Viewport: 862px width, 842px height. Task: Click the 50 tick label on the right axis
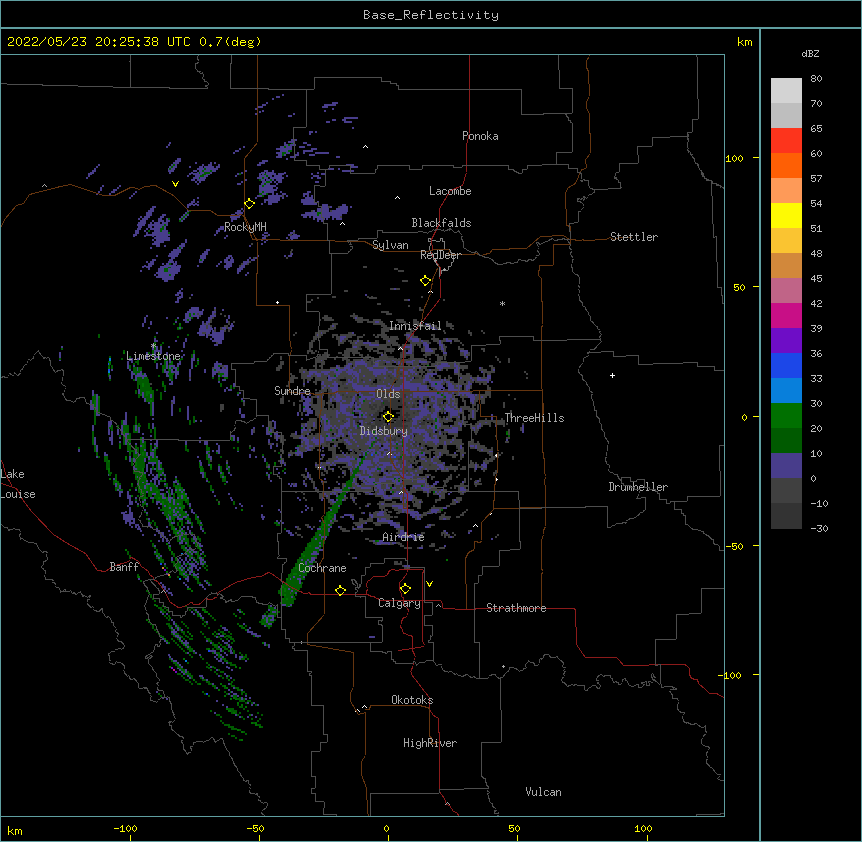(739, 287)
